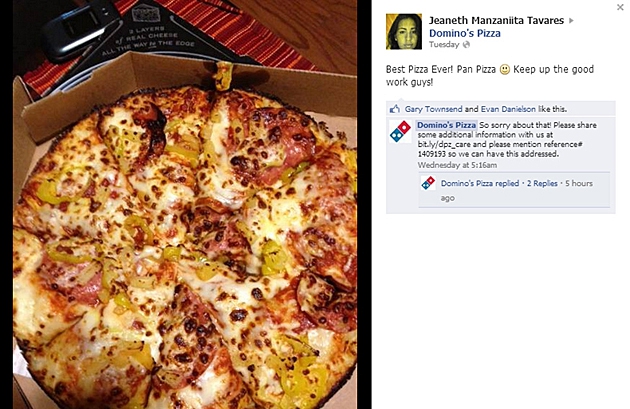Expand the 2 Replies thread

click(x=542, y=183)
